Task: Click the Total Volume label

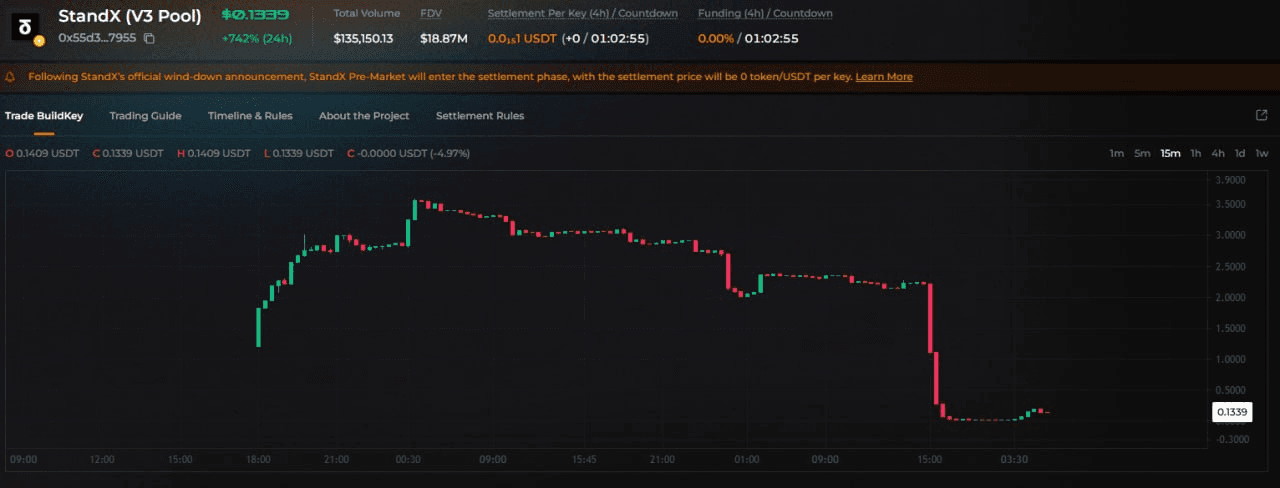Action: tap(367, 14)
